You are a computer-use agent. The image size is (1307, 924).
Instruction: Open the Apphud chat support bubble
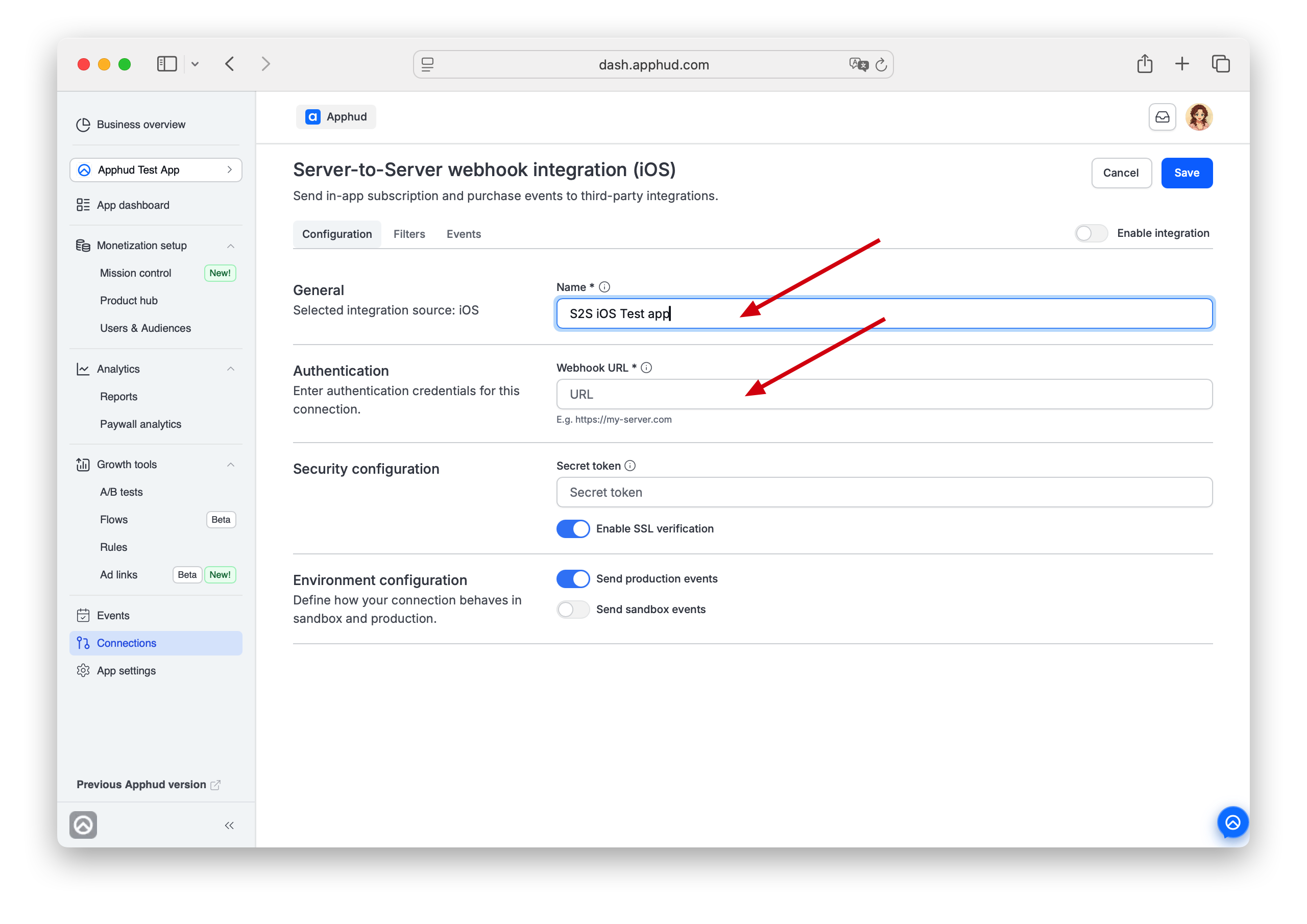coord(1232,822)
